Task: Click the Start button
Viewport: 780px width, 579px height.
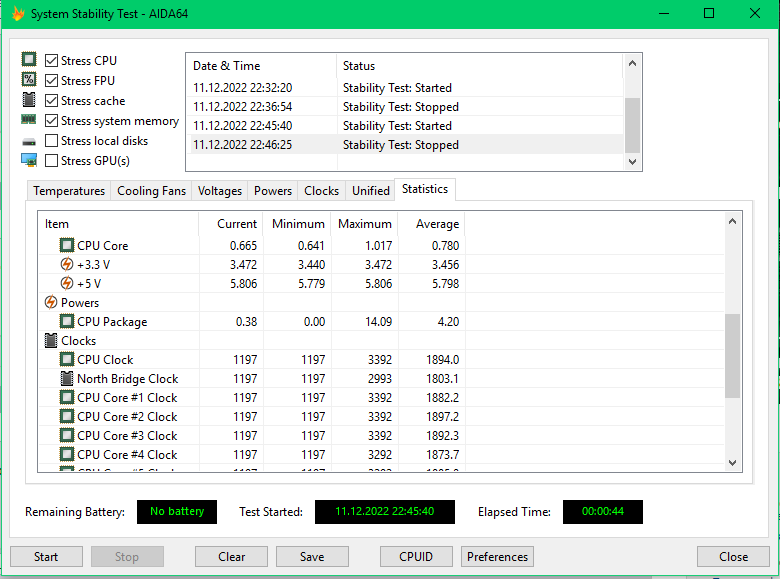Action: tap(46, 557)
